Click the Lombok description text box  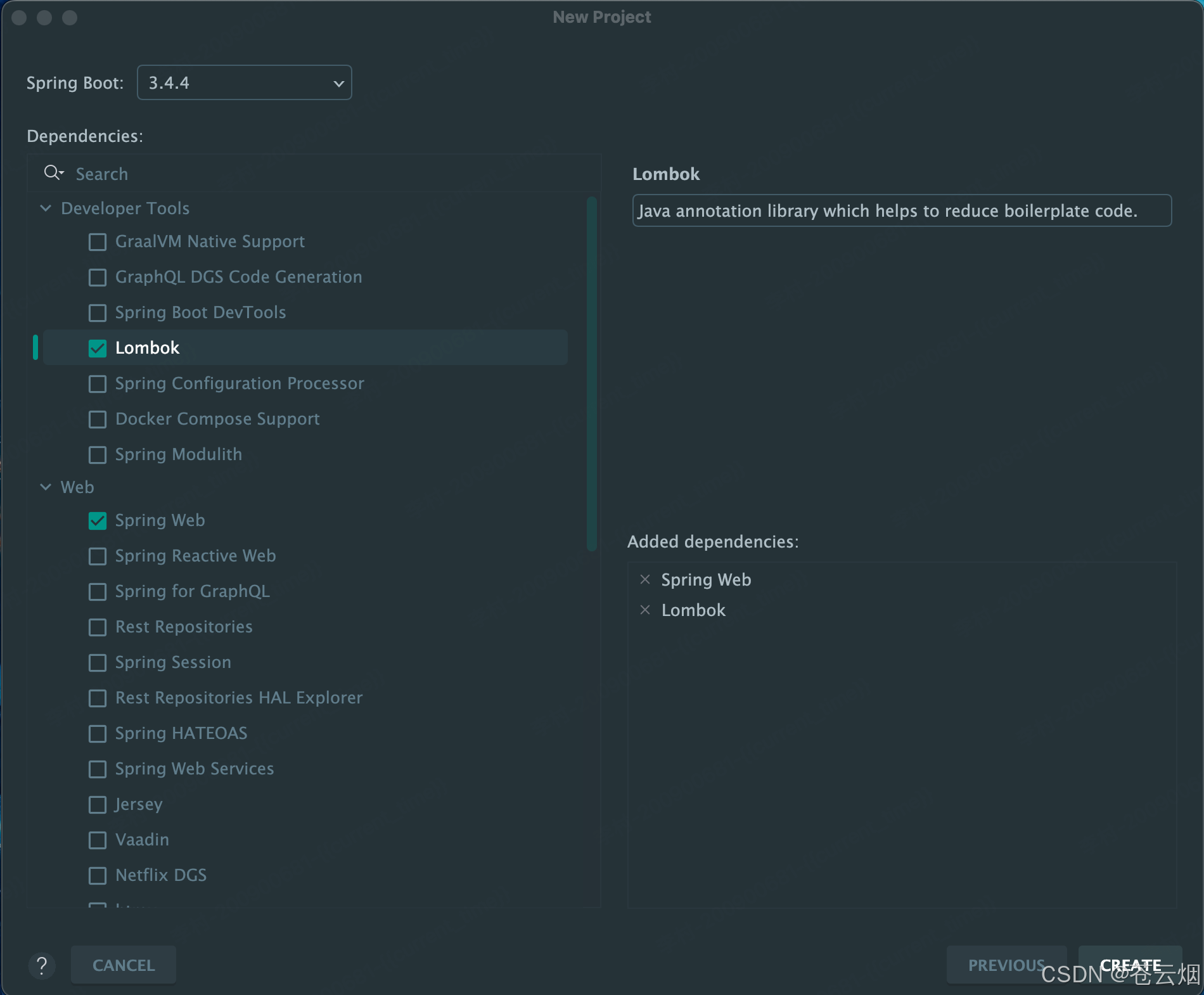[x=902, y=210]
